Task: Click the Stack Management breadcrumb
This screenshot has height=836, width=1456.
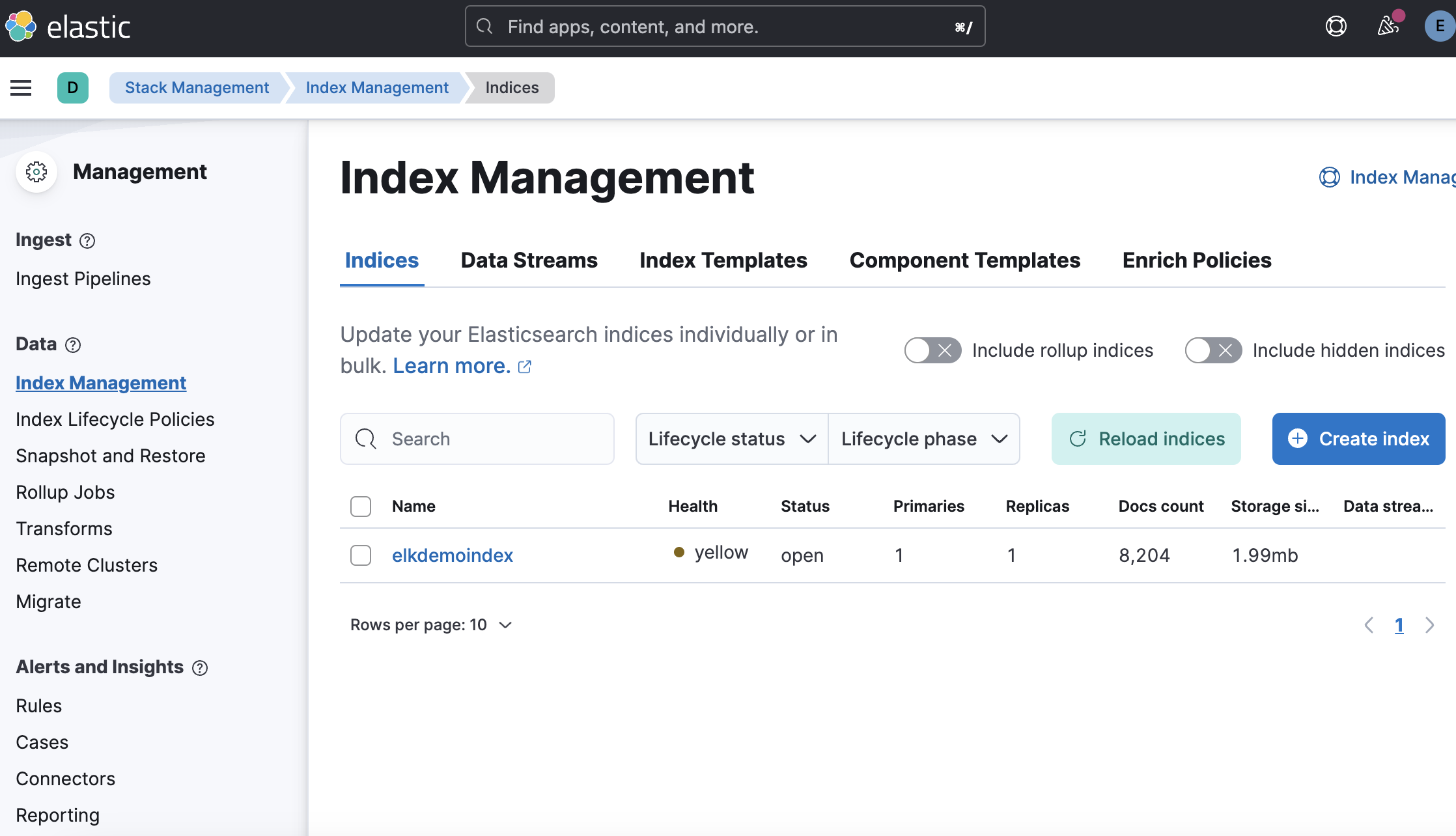Action: click(x=197, y=88)
